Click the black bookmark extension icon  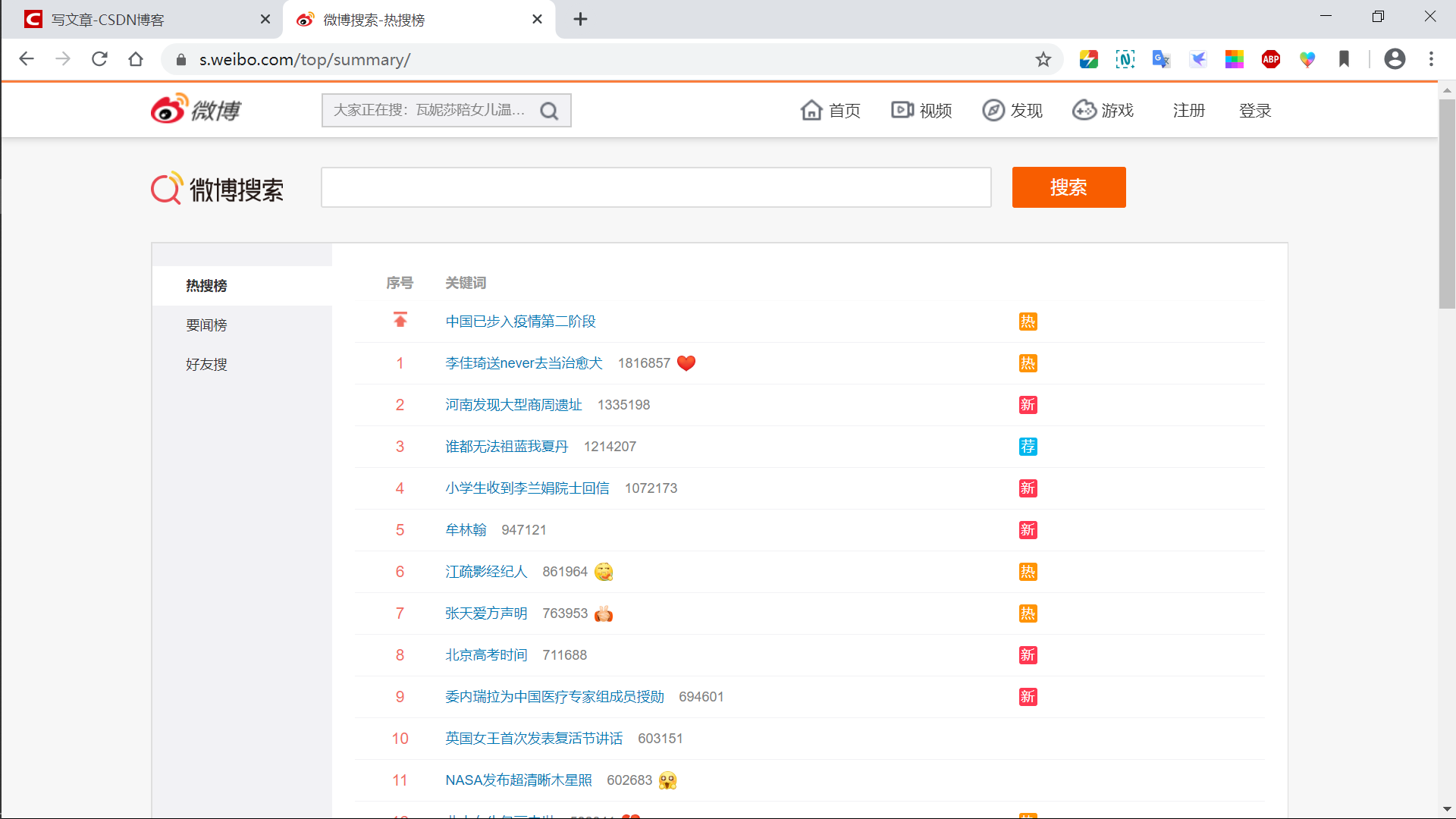point(1344,59)
